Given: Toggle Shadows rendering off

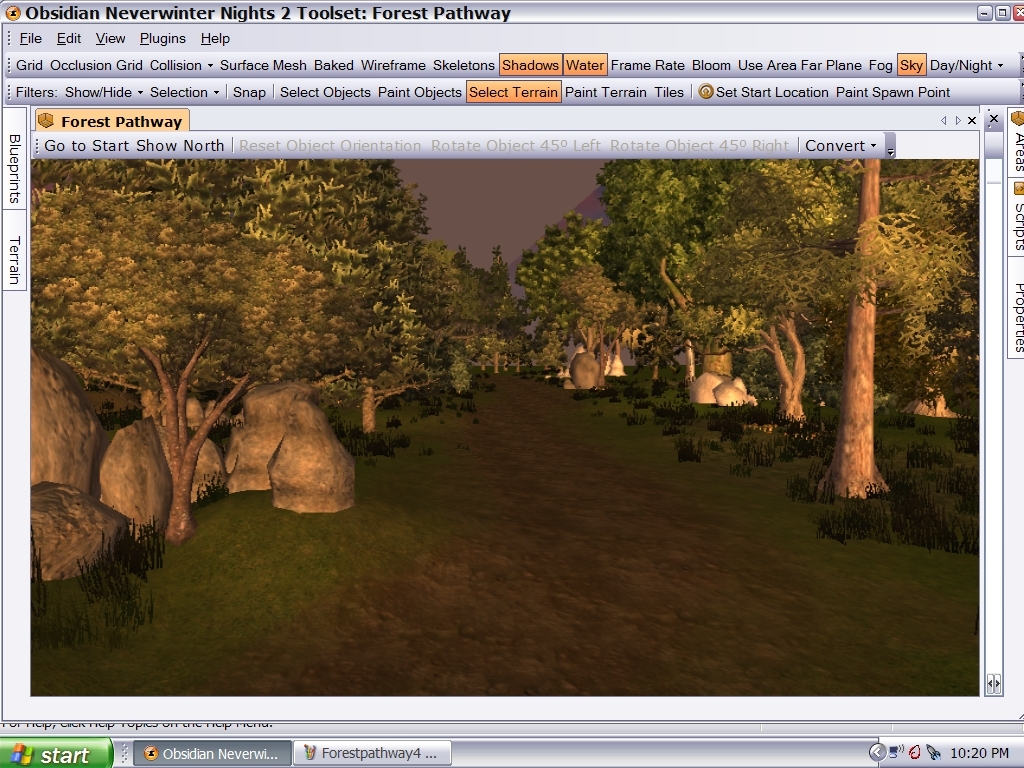Looking at the screenshot, I should 530,65.
